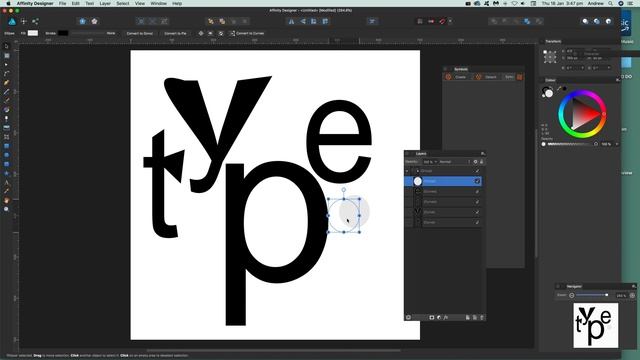Open the Help menu
The image size is (640, 360).
[177, 3]
